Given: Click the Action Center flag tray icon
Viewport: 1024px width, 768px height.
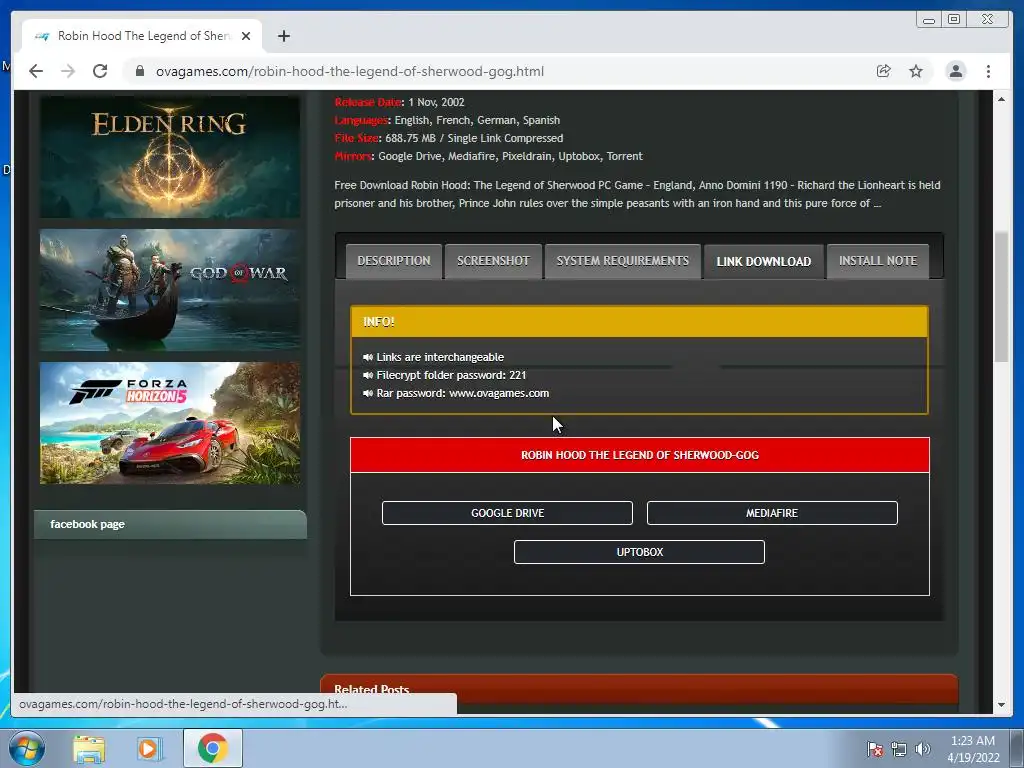Looking at the screenshot, I should pyautogui.click(x=874, y=749).
